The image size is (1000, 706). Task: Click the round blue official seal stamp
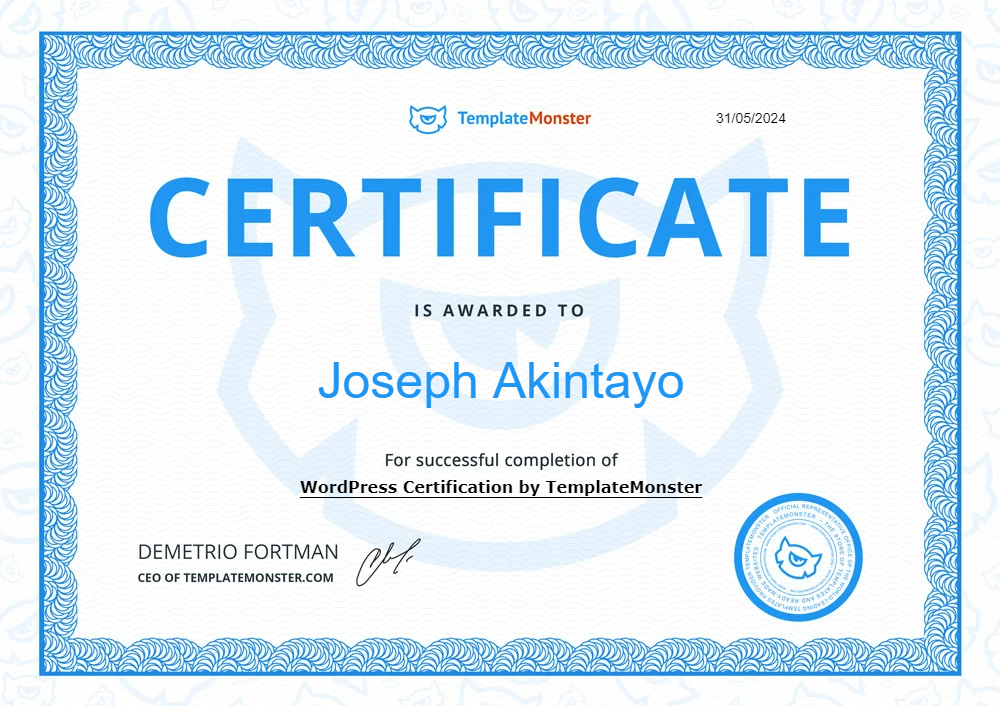click(798, 557)
